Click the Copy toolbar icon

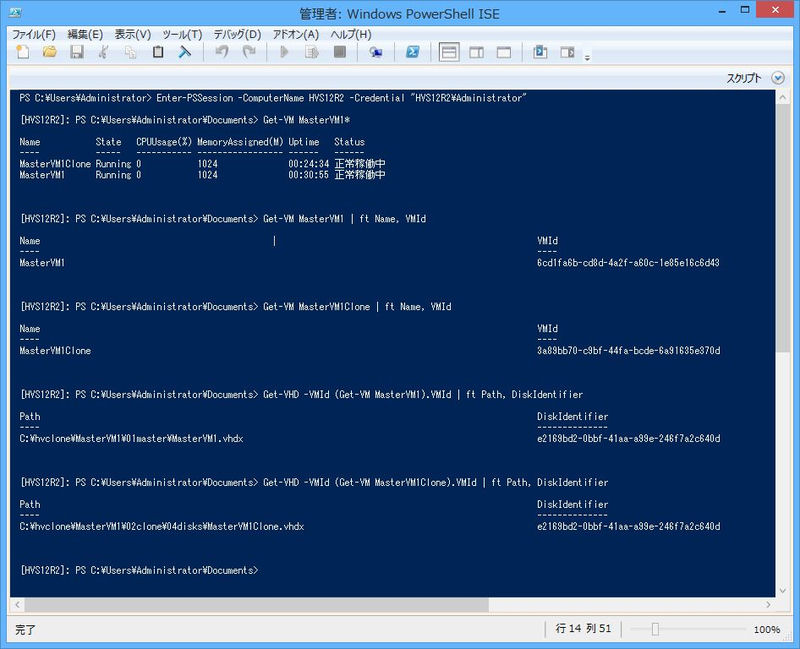coord(131,52)
